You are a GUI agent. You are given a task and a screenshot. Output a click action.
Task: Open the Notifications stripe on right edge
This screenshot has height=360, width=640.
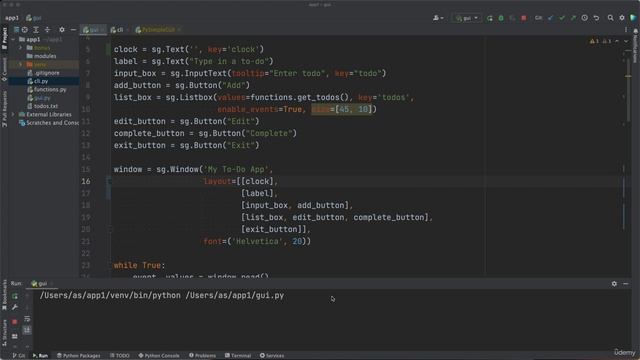(636, 46)
